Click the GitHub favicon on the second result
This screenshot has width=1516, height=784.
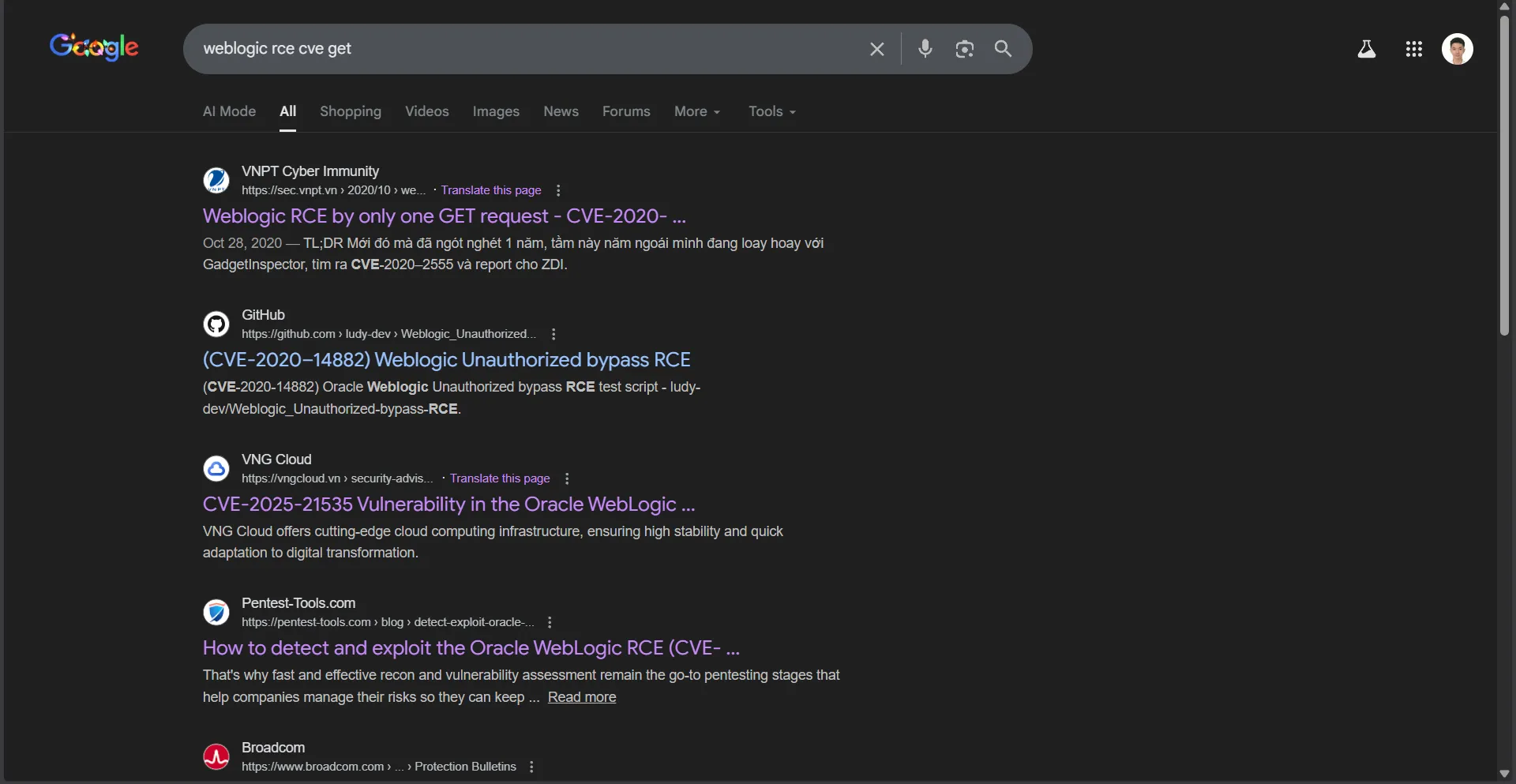(x=216, y=324)
